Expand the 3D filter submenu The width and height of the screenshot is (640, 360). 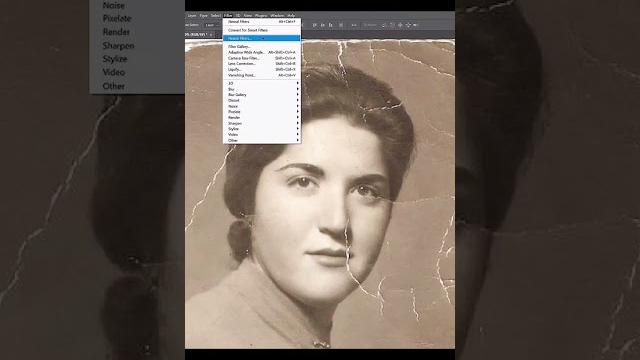[x=262, y=83]
